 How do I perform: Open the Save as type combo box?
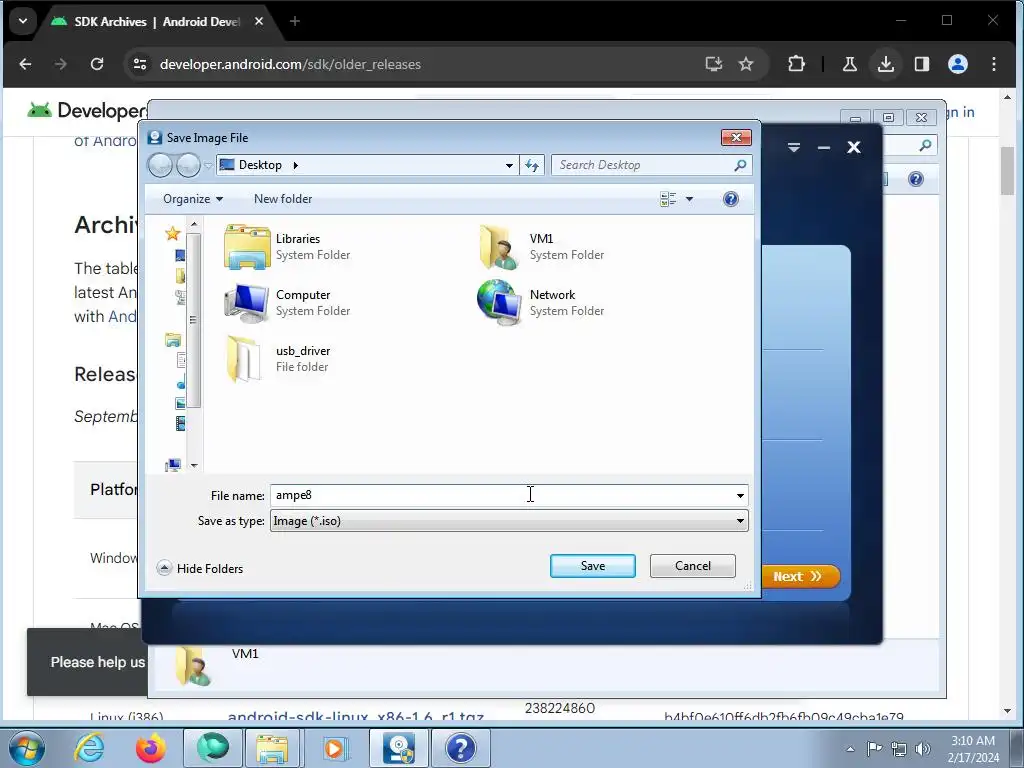click(x=509, y=520)
